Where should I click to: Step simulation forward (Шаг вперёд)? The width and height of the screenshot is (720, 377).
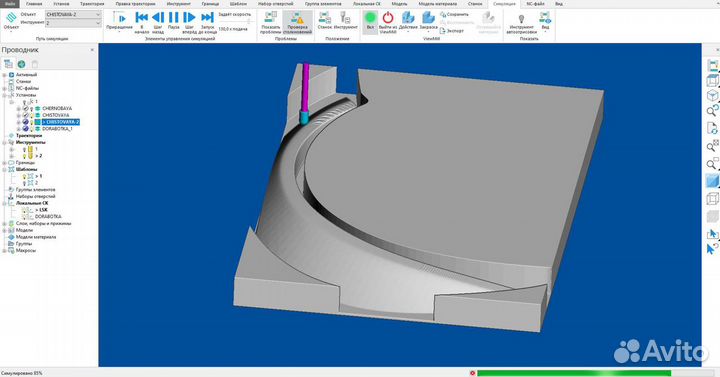pos(189,17)
